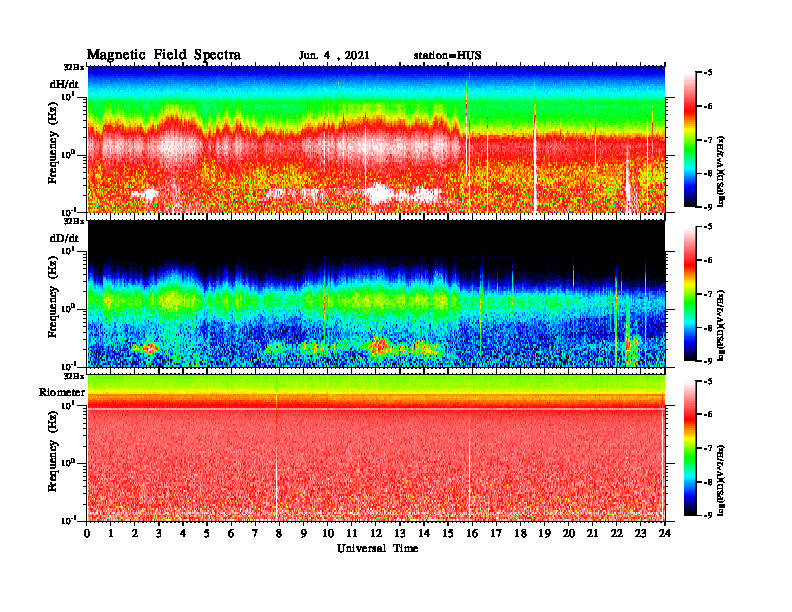The height and width of the screenshot is (612, 792).
Task: Click the "11" hour tick label
Action: tap(352, 533)
